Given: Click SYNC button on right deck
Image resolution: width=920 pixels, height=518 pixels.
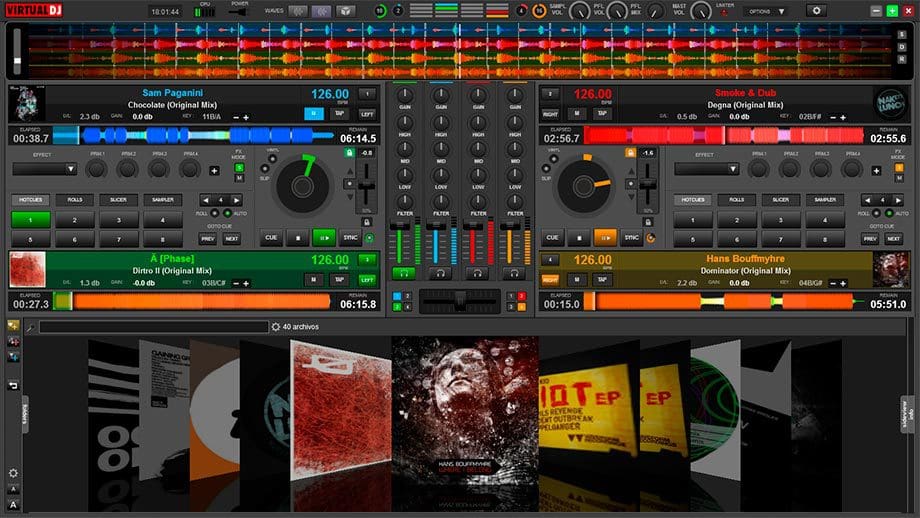Looking at the screenshot, I should click(x=631, y=238).
